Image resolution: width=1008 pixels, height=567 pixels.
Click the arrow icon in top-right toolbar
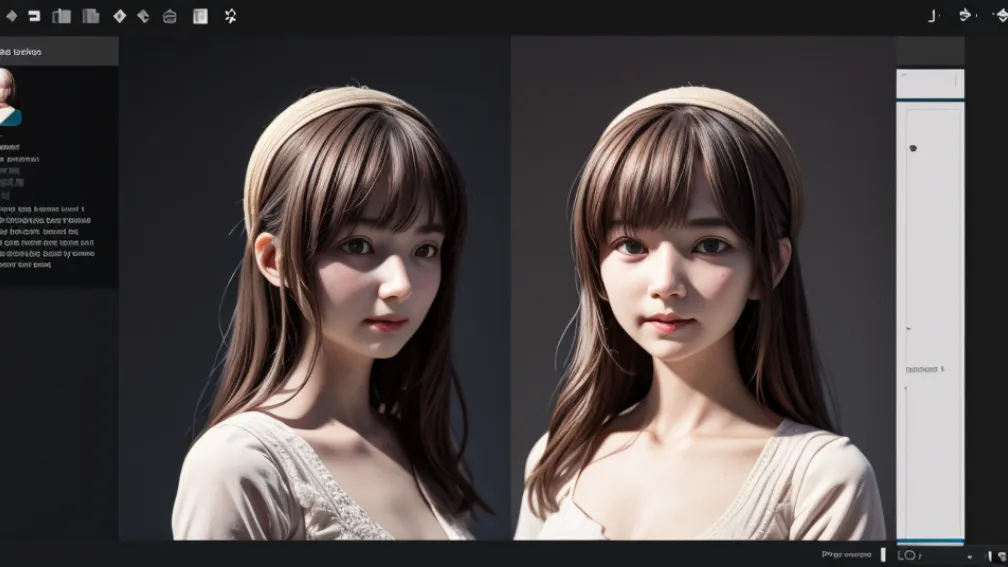[966, 15]
